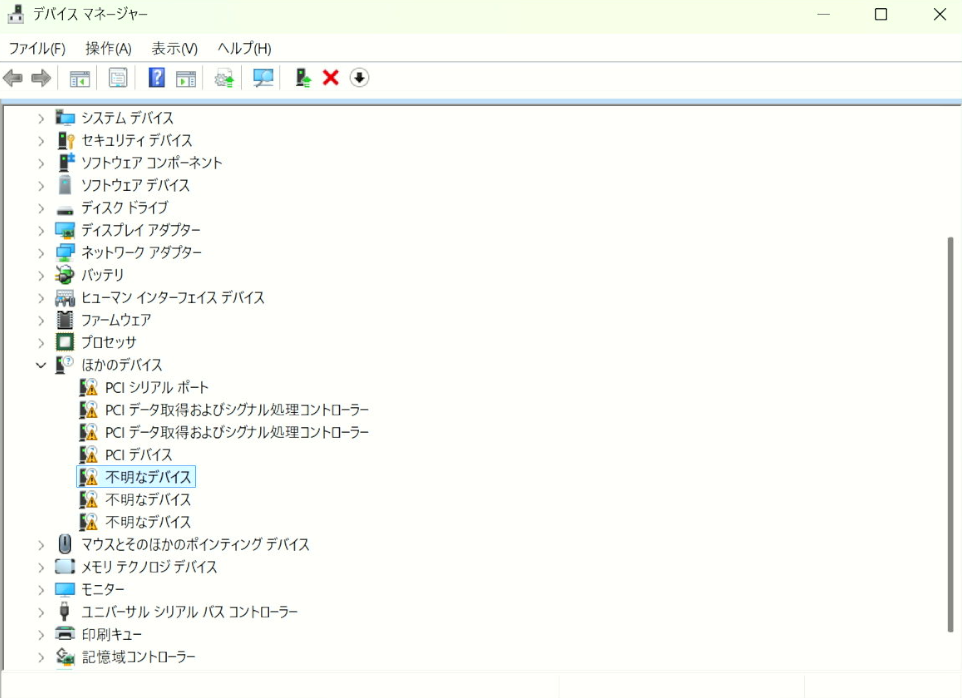The image size is (962, 698).
Task: Close the デバイス マネージャー window
Action: [x=940, y=14]
